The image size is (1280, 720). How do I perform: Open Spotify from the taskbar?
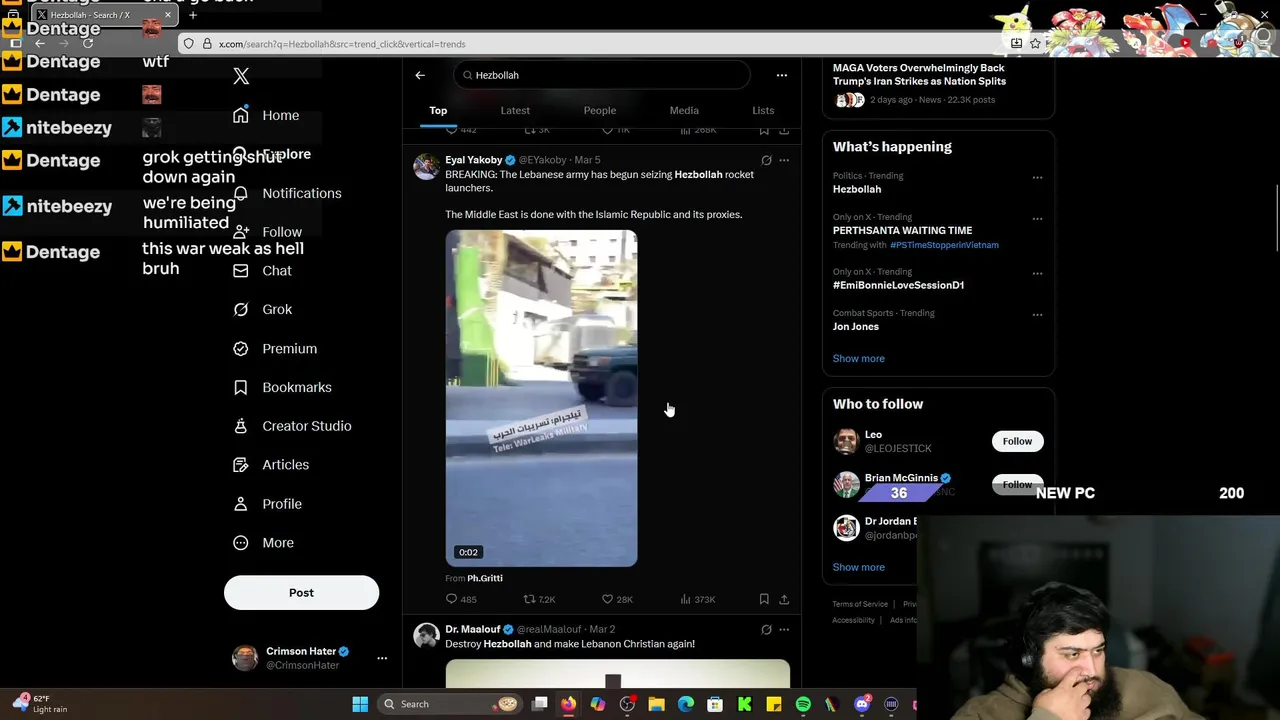(803, 704)
